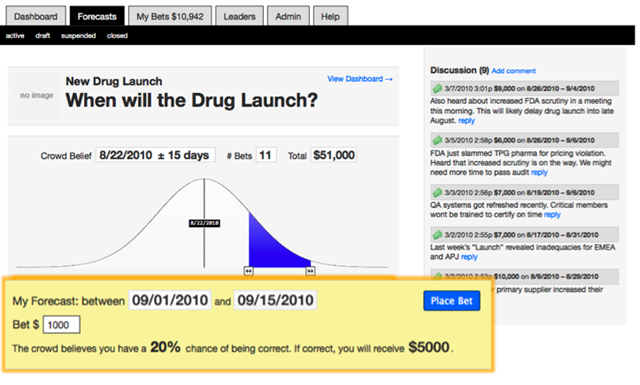Open the Dashboard tab

pos(36,16)
